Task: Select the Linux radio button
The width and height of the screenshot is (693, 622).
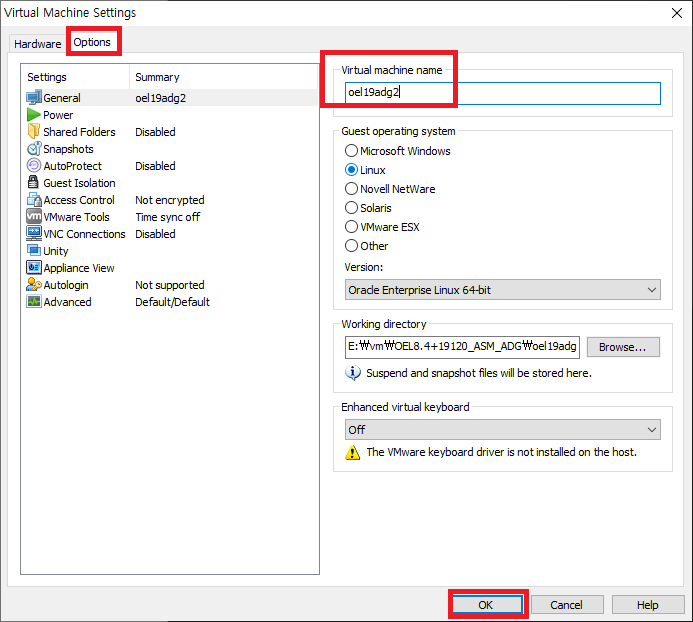Action: pos(351,170)
